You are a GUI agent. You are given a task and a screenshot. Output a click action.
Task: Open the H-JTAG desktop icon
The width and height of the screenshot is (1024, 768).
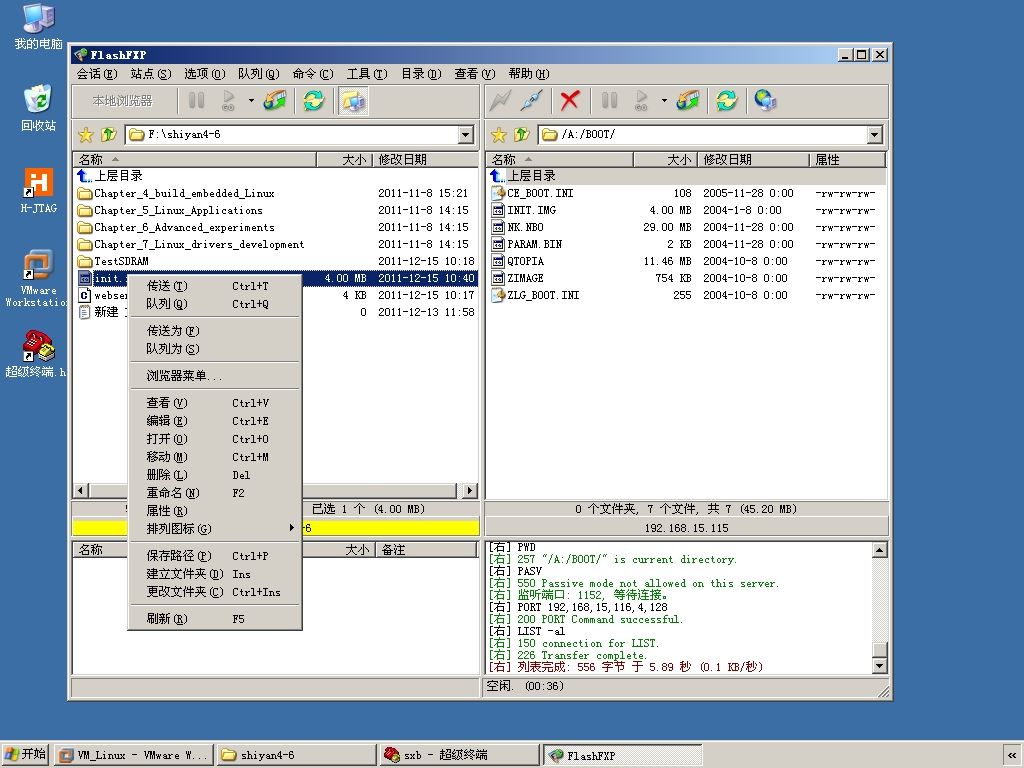pyautogui.click(x=39, y=190)
